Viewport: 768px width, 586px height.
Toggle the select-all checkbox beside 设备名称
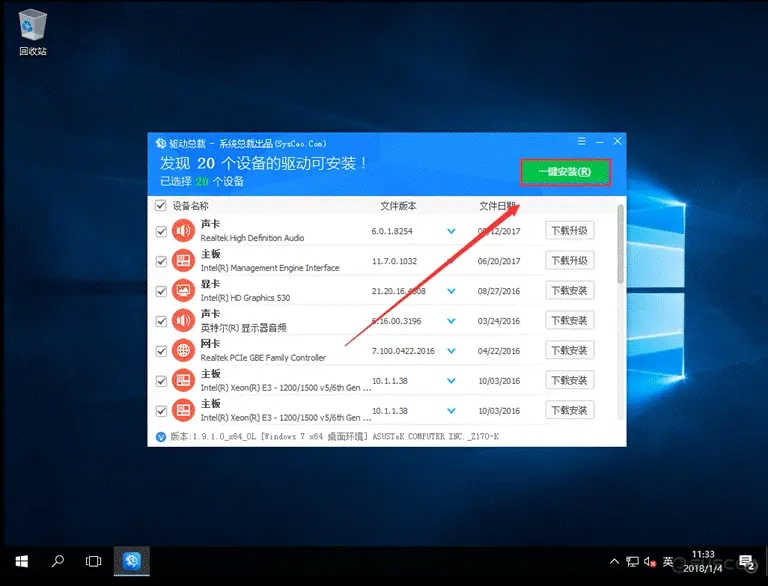161,206
